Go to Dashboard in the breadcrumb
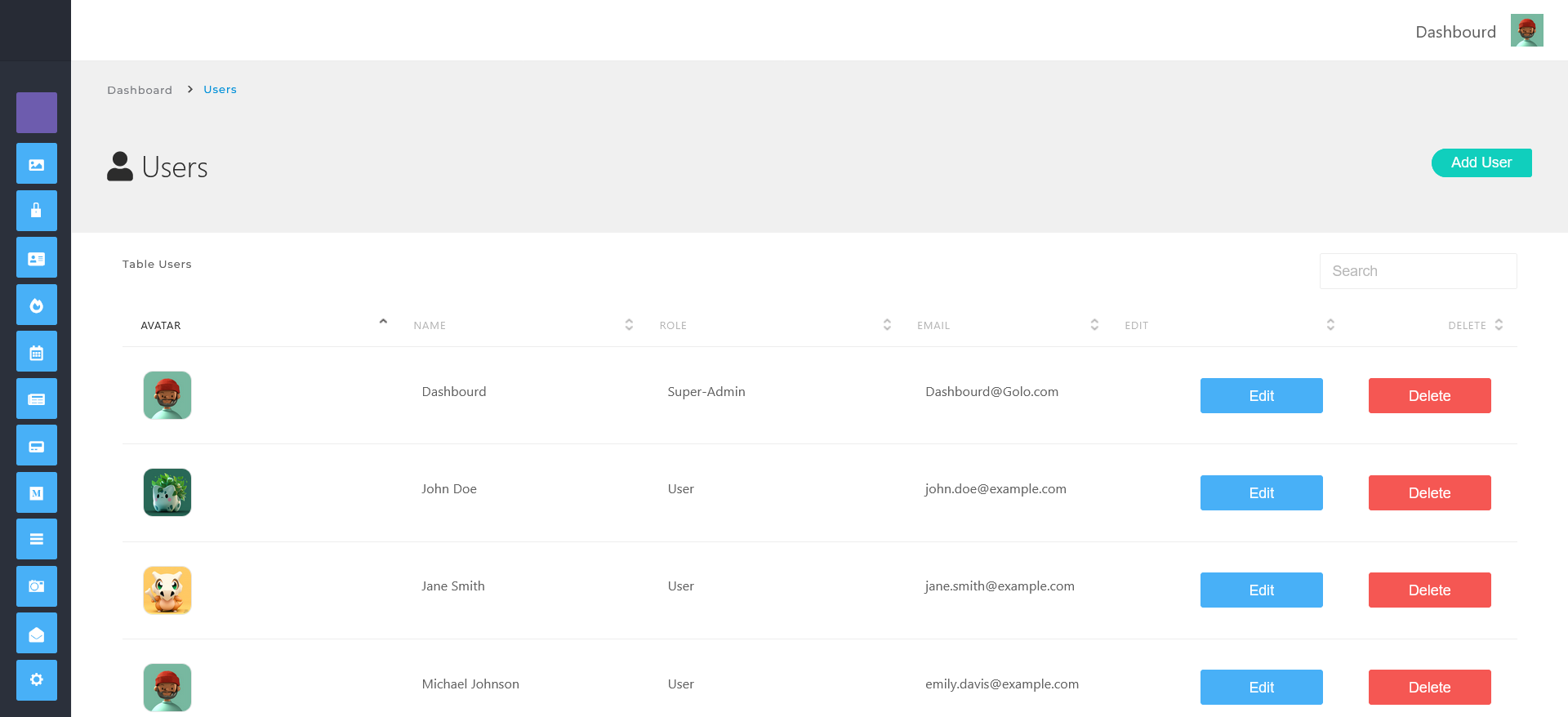This screenshot has width=1568, height=717. (x=140, y=90)
